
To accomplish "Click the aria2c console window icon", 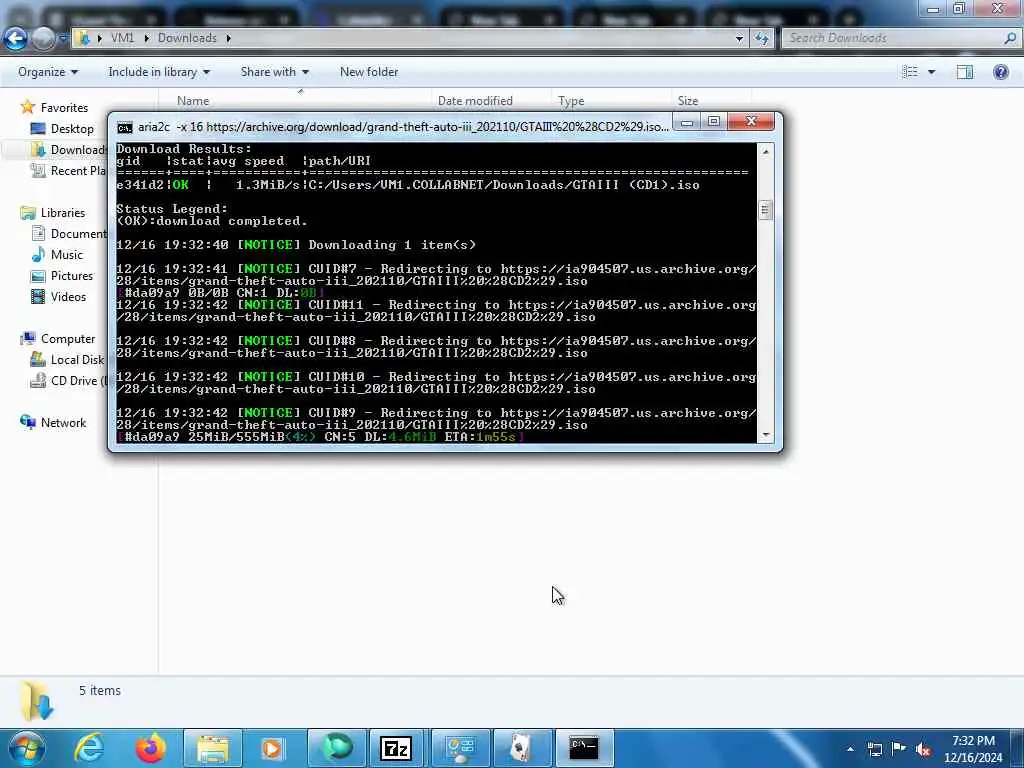I will coord(124,127).
